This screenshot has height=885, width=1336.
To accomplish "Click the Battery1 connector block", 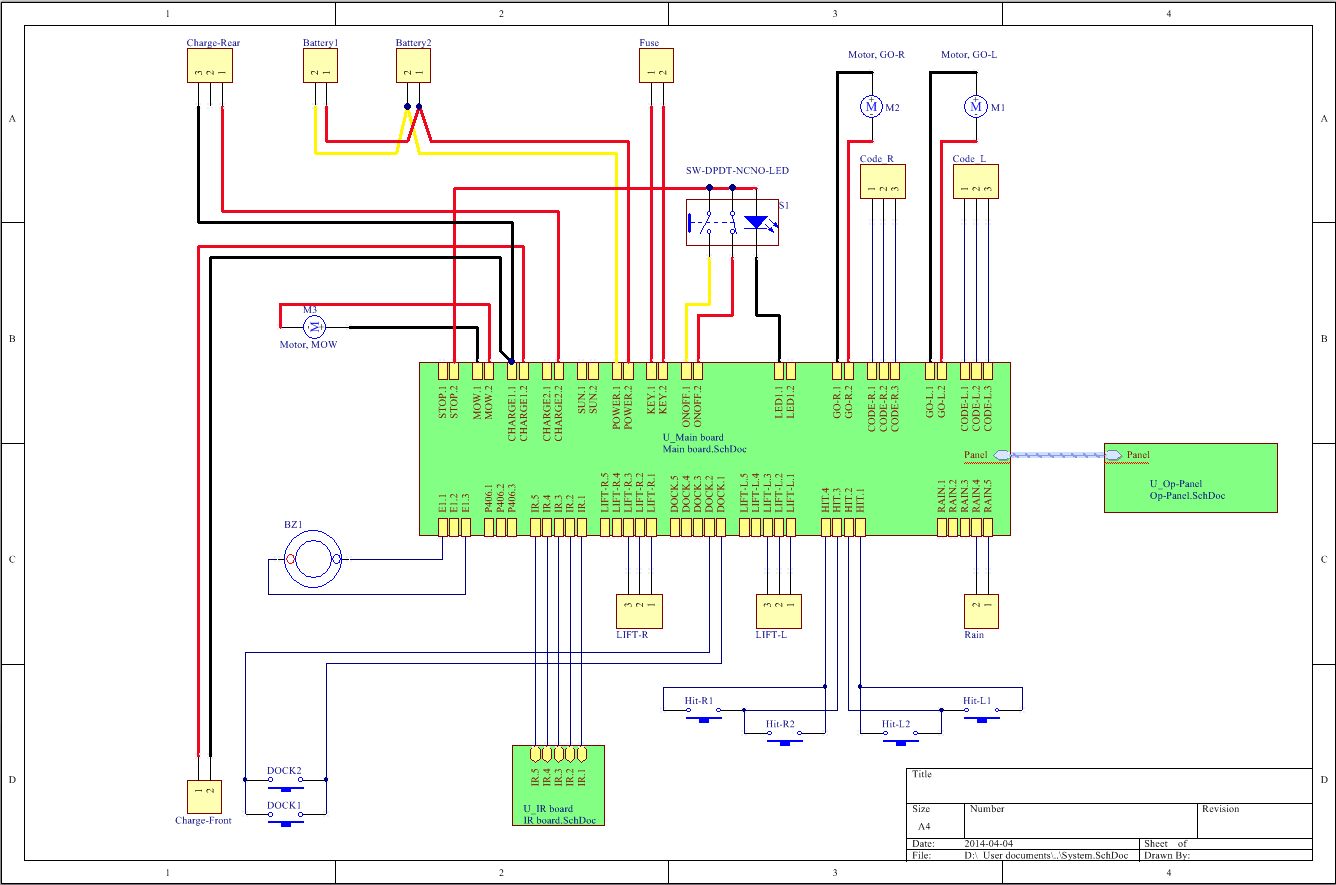I will click(321, 65).
